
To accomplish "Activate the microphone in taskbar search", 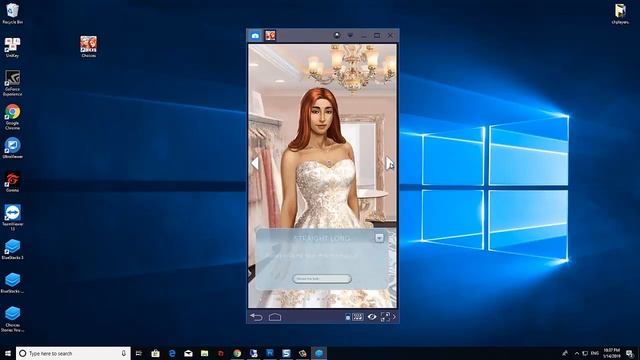I will [124, 353].
